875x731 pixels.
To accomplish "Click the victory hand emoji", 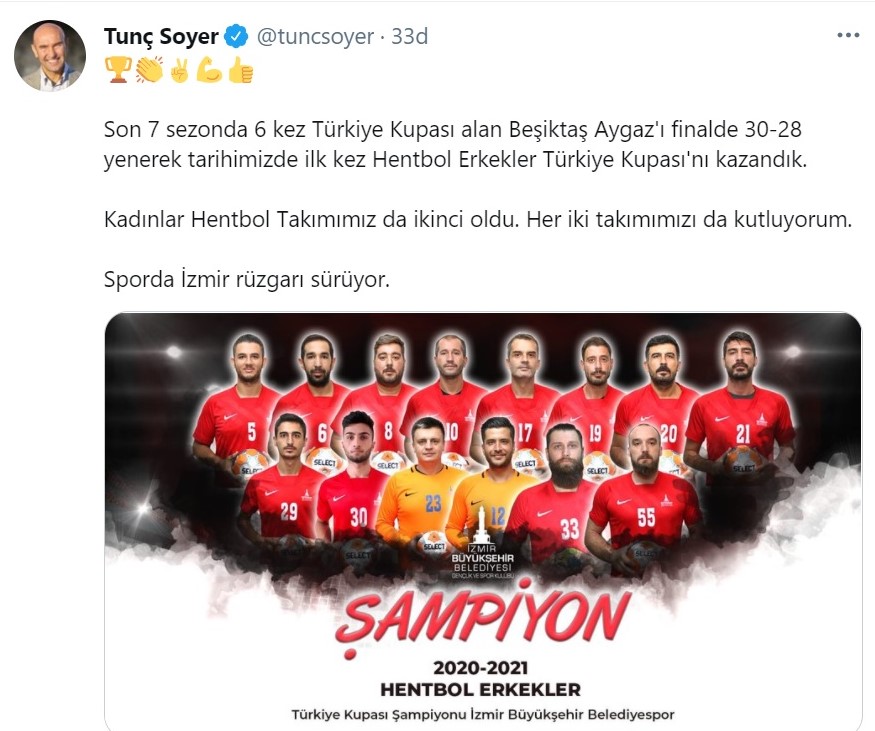I will pos(179,70).
